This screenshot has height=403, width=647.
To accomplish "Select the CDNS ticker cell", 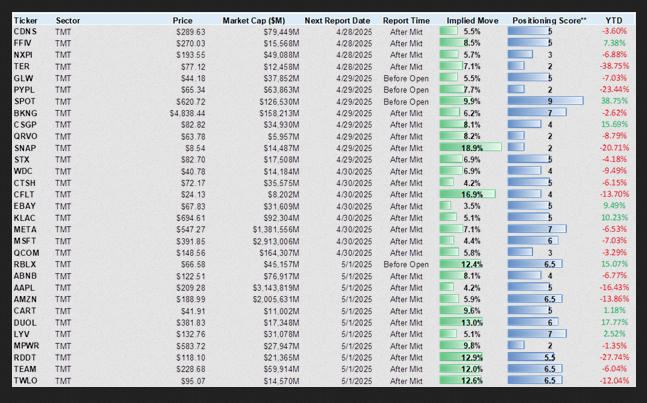I will [x=25, y=31].
